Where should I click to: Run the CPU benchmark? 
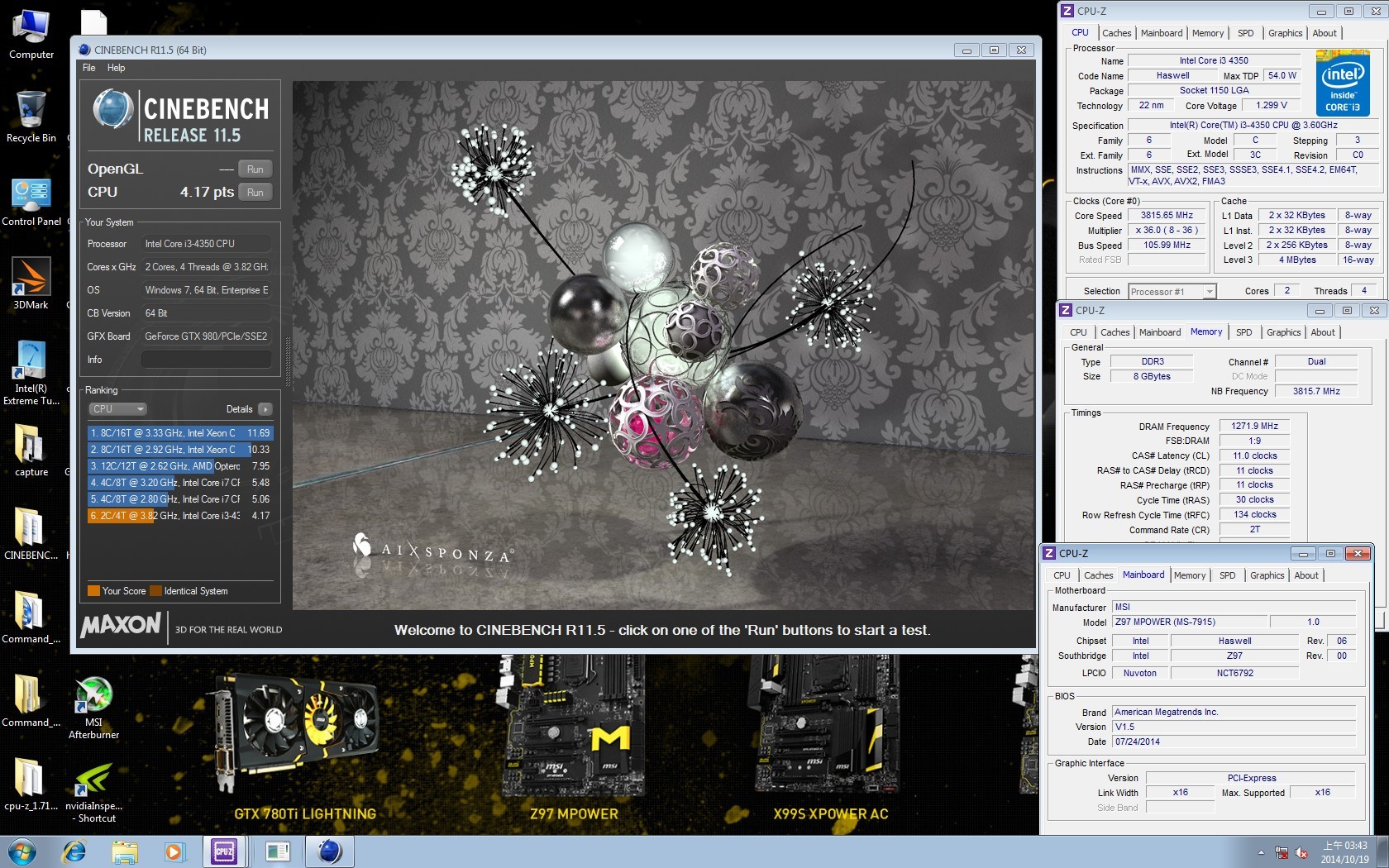click(x=255, y=193)
